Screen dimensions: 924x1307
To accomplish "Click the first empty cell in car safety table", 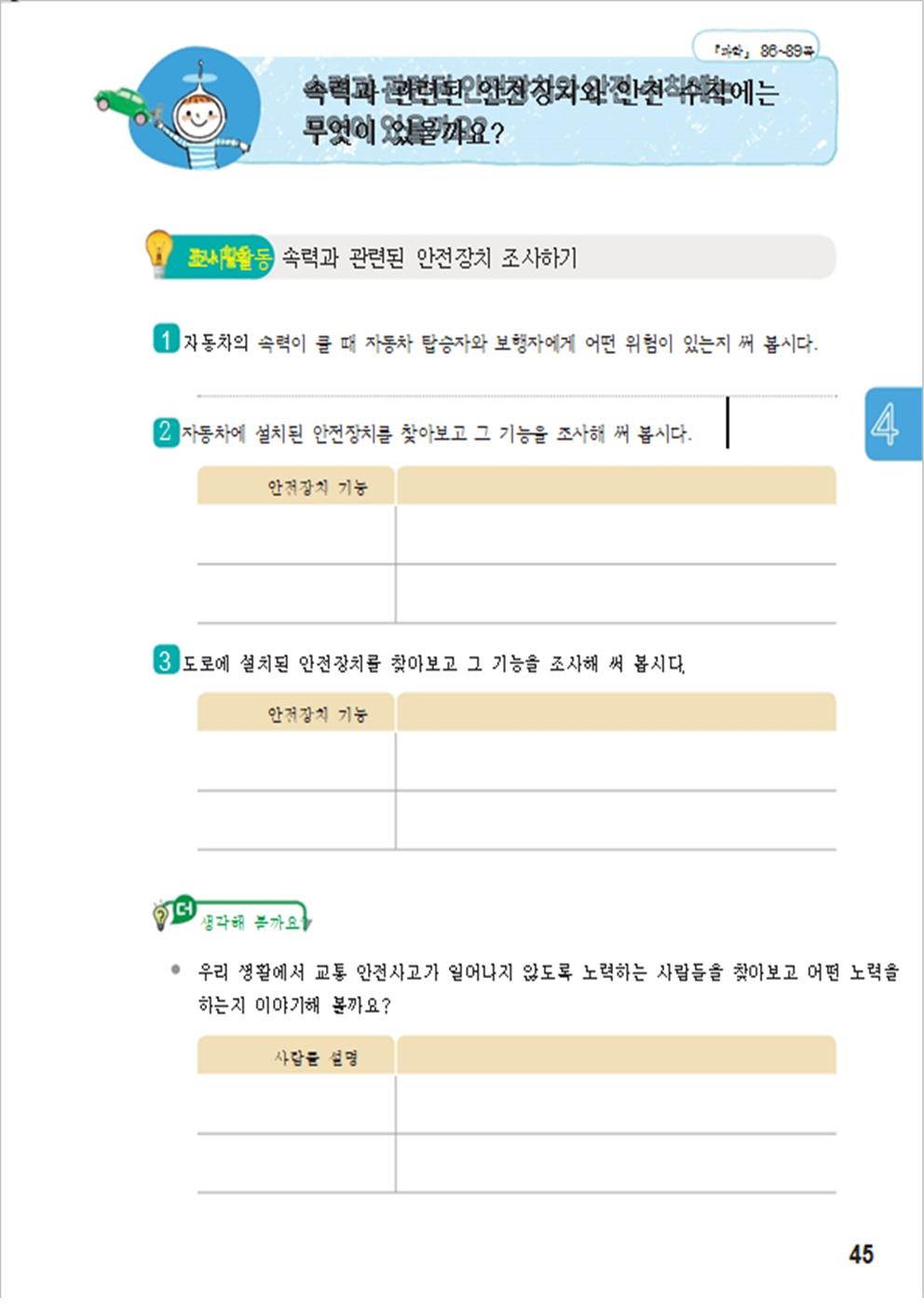I will (296, 535).
